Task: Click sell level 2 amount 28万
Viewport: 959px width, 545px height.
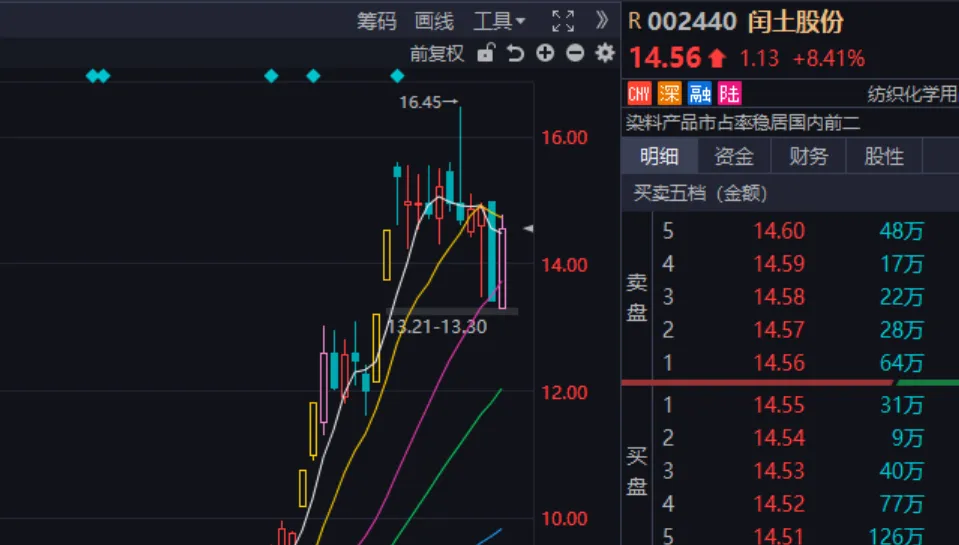Action: (902, 330)
